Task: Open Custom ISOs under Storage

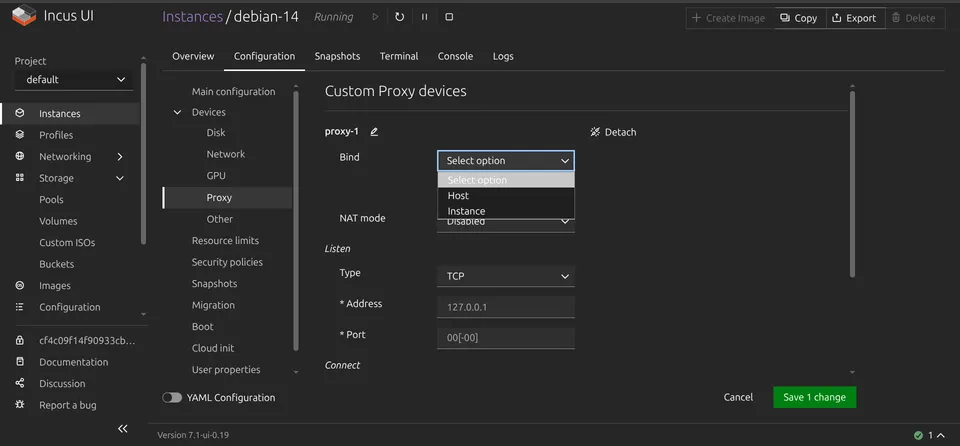Action: pos(67,243)
